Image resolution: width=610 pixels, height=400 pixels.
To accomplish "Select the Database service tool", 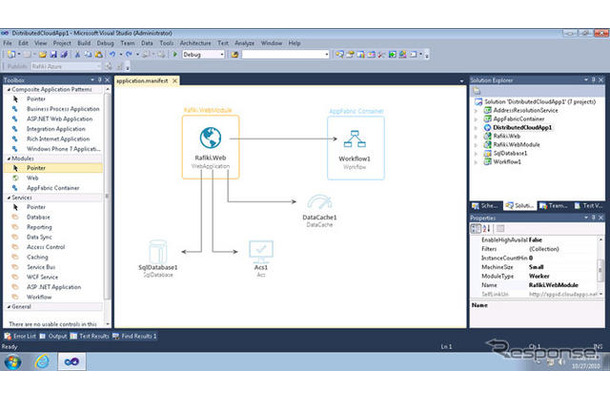I will click(38, 217).
